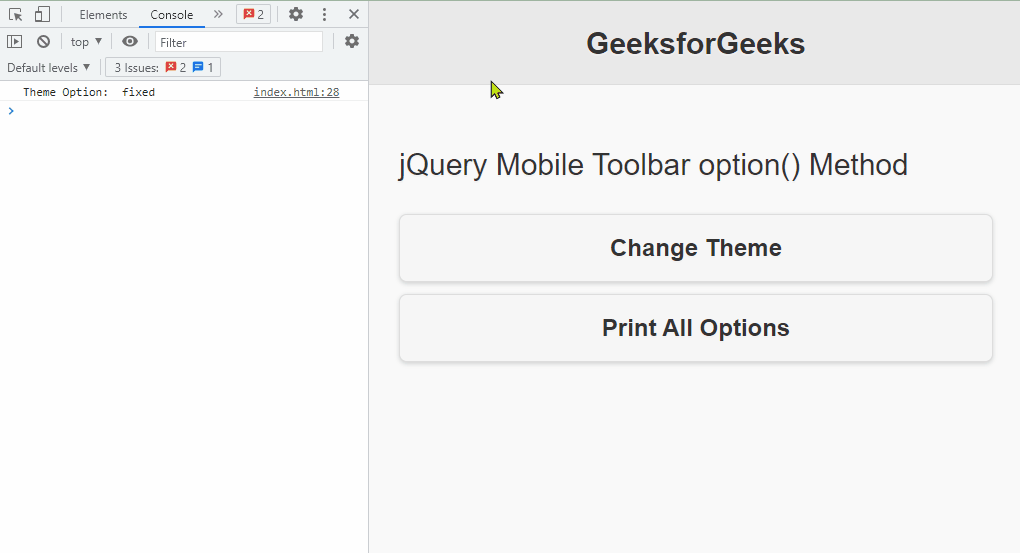Open the index.html:28 source link

296,92
